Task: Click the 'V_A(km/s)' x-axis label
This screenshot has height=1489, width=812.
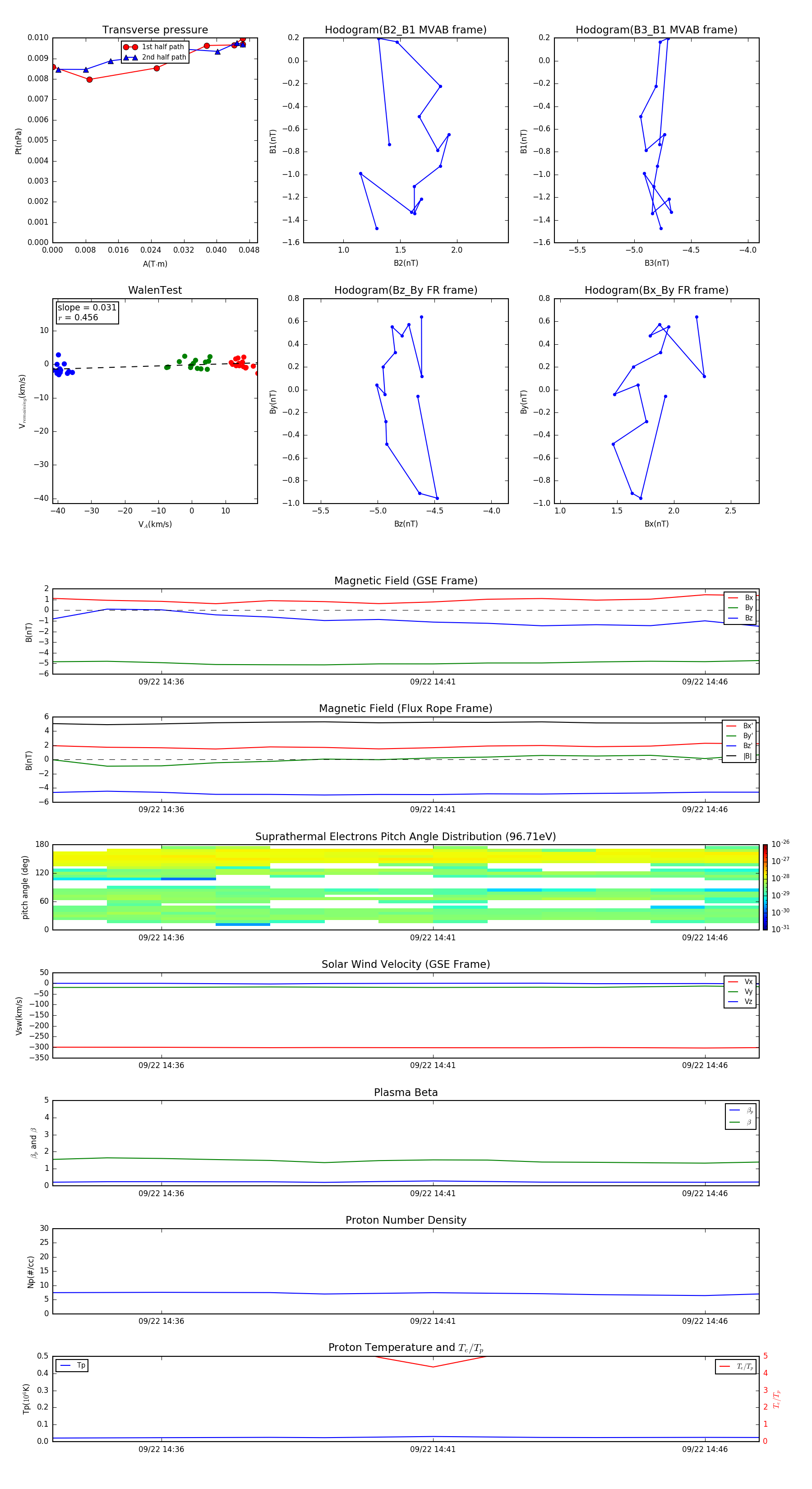Action: pos(155,524)
